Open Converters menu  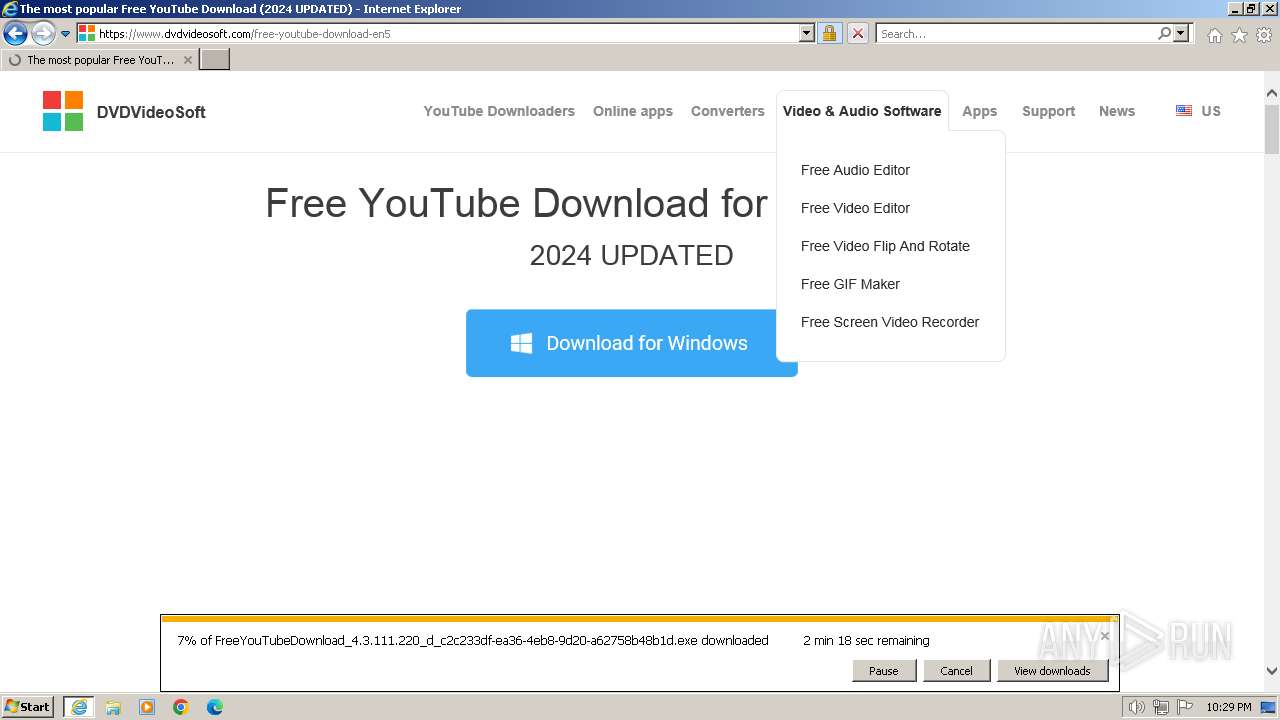[x=728, y=111]
